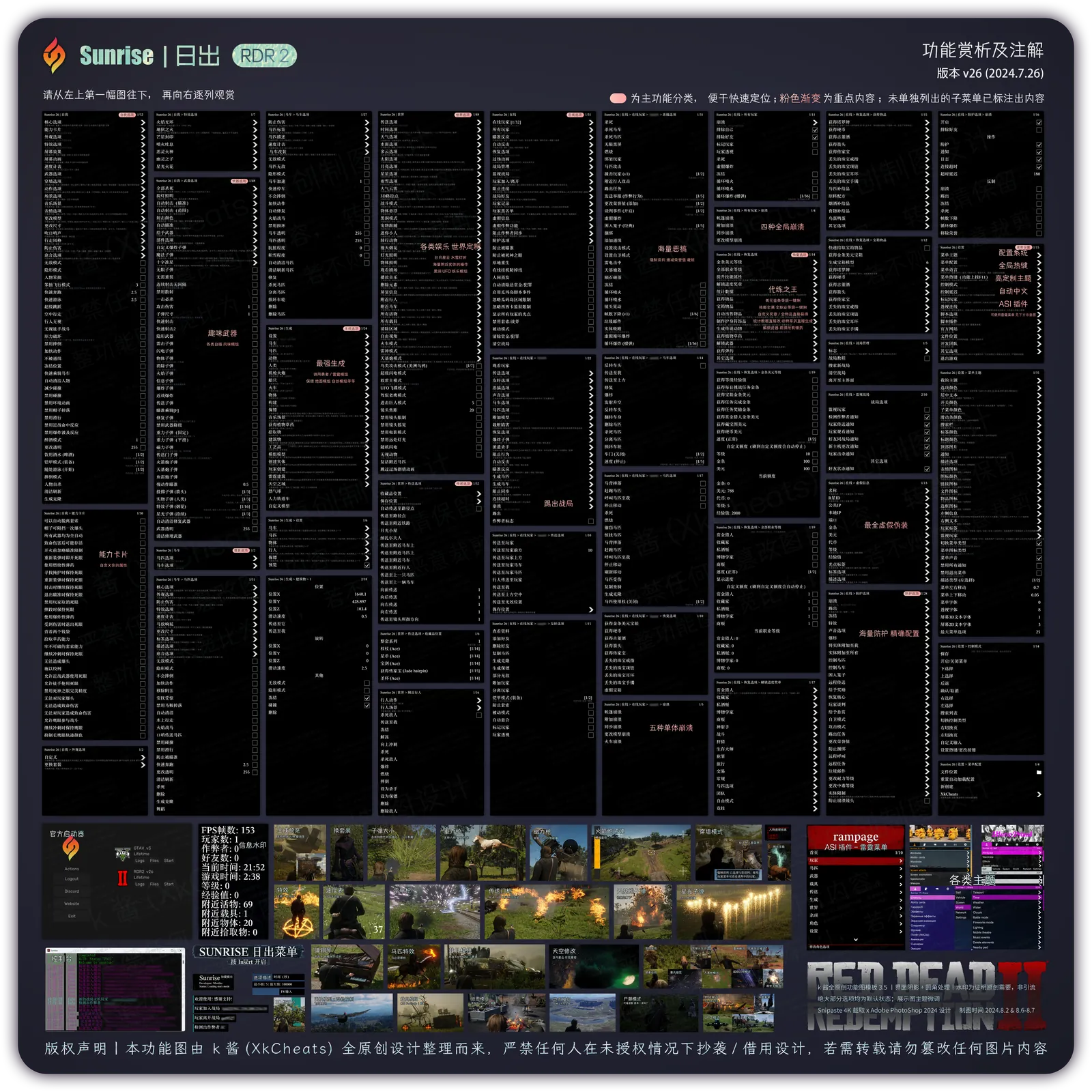The height and width of the screenshot is (1092, 1092).
Task: Click the Pikachu theme preview image
Action: 940,834
